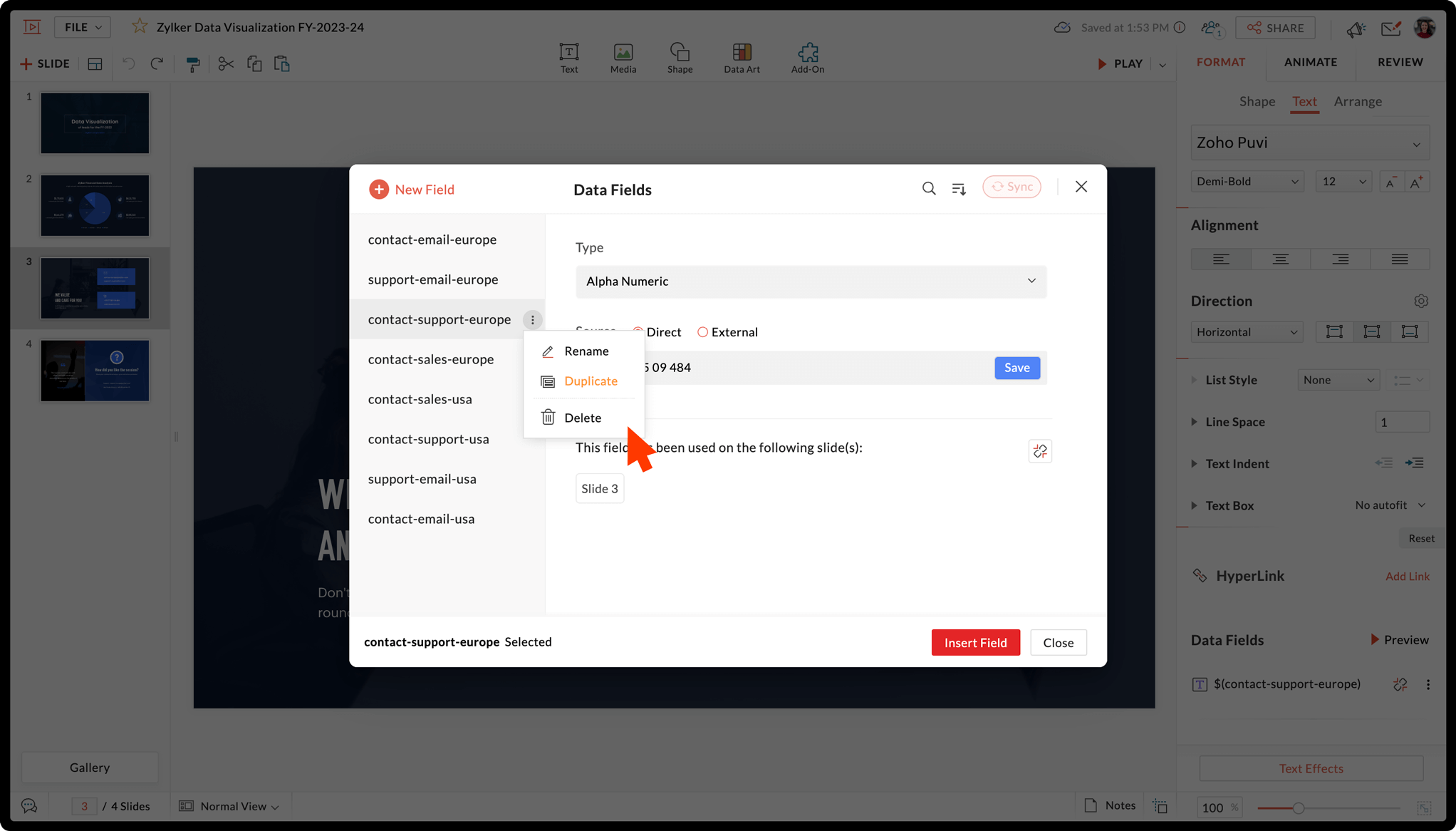Open direction settings gear icon
The width and height of the screenshot is (1456, 831).
point(1420,301)
